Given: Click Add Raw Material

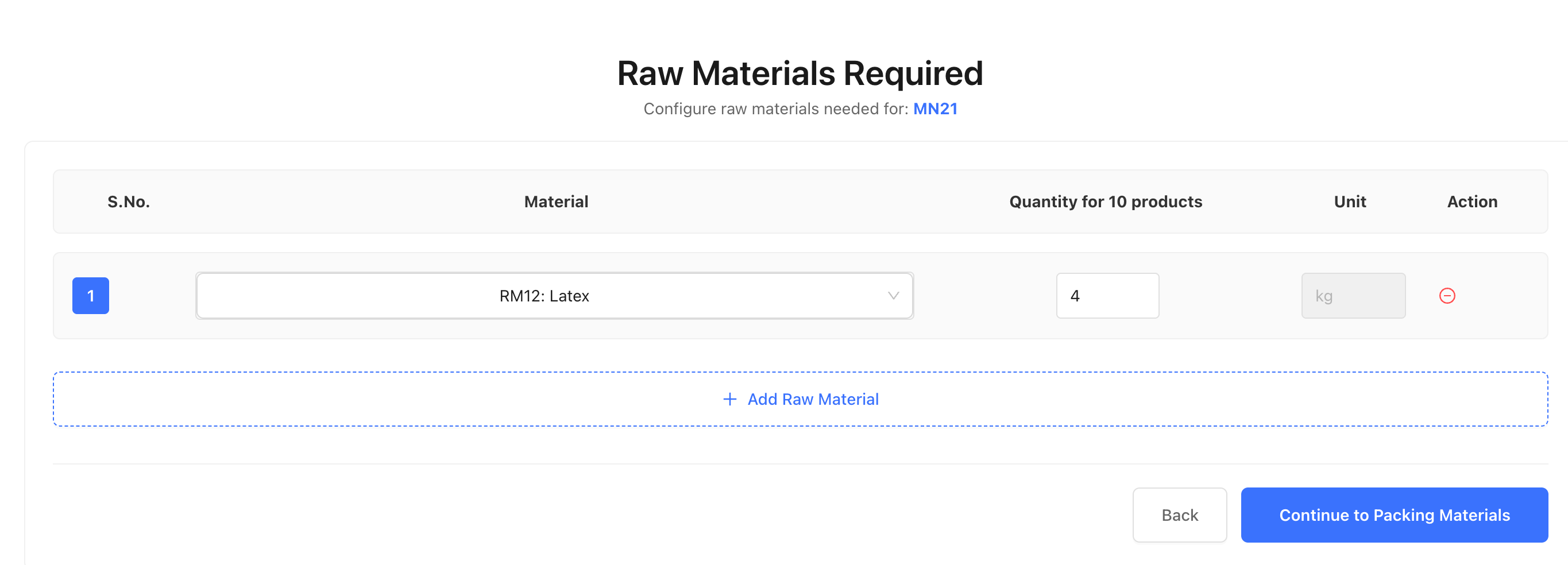Looking at the screenshot, I should coord(813,399).
